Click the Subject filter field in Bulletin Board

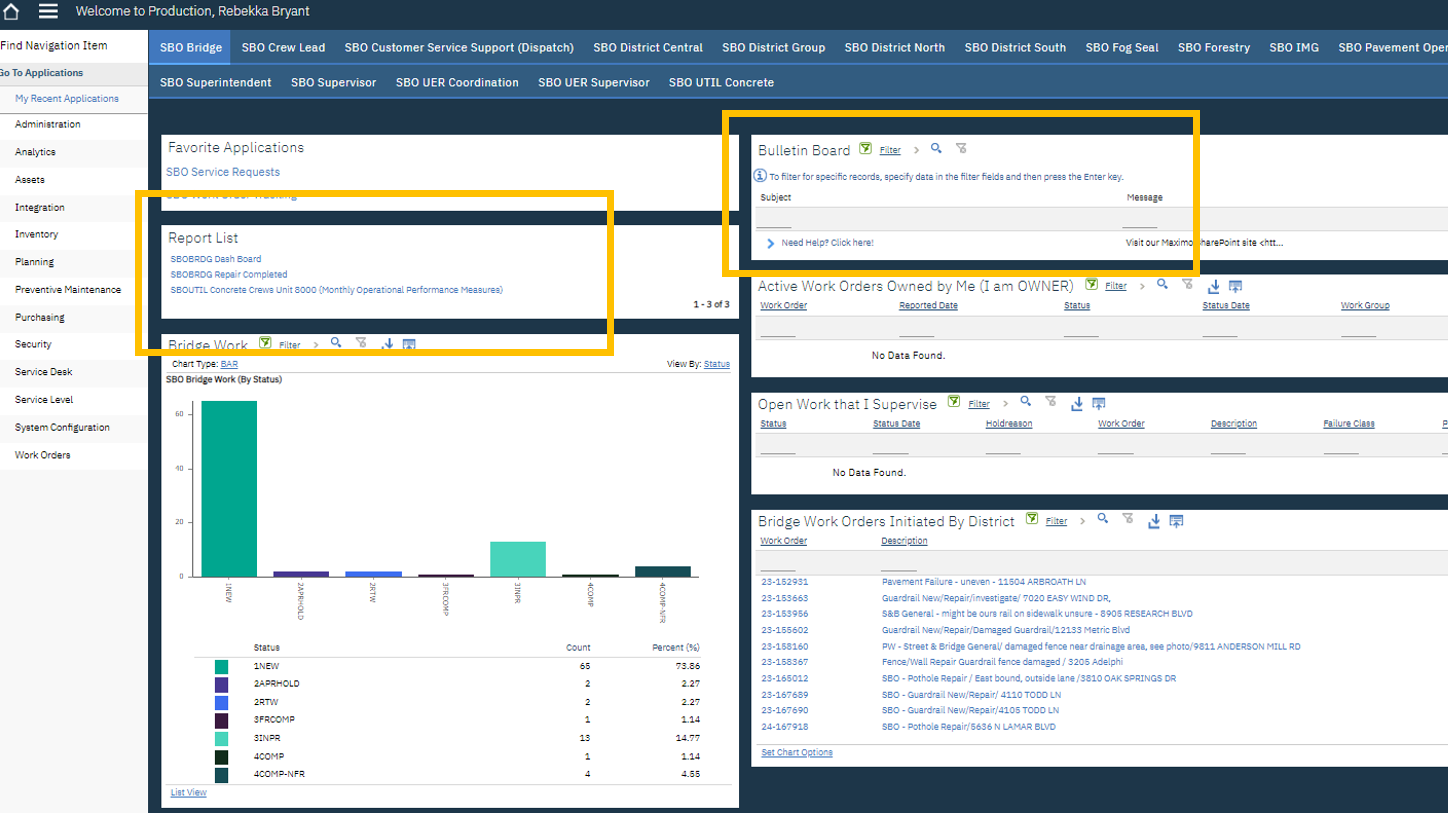tap(775, 220)
